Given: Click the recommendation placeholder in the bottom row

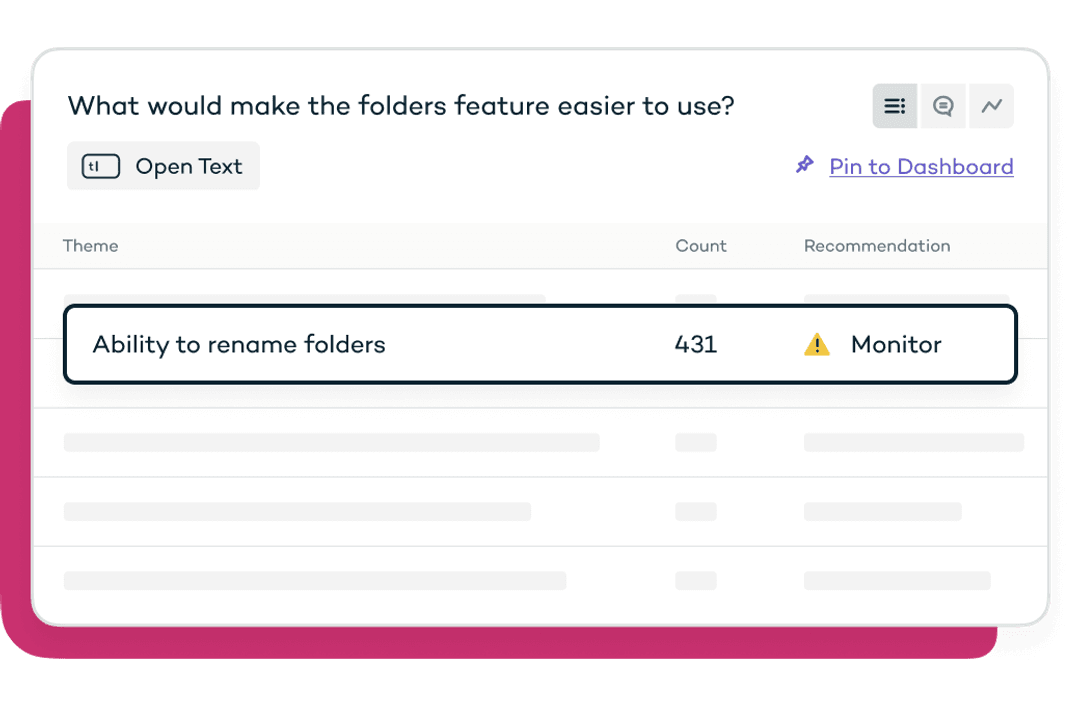Looking at the screenshot, I should click(x=897, y=581).
